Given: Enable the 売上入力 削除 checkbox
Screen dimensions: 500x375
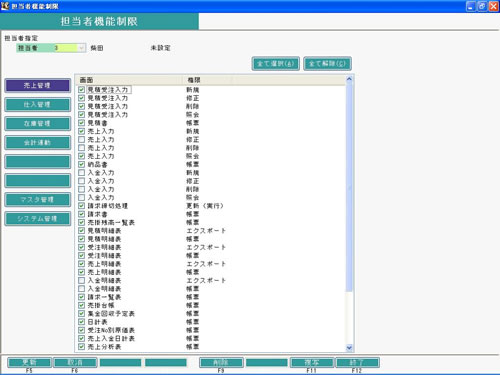Looking at the screenshot, I should (x=81, y=148).
